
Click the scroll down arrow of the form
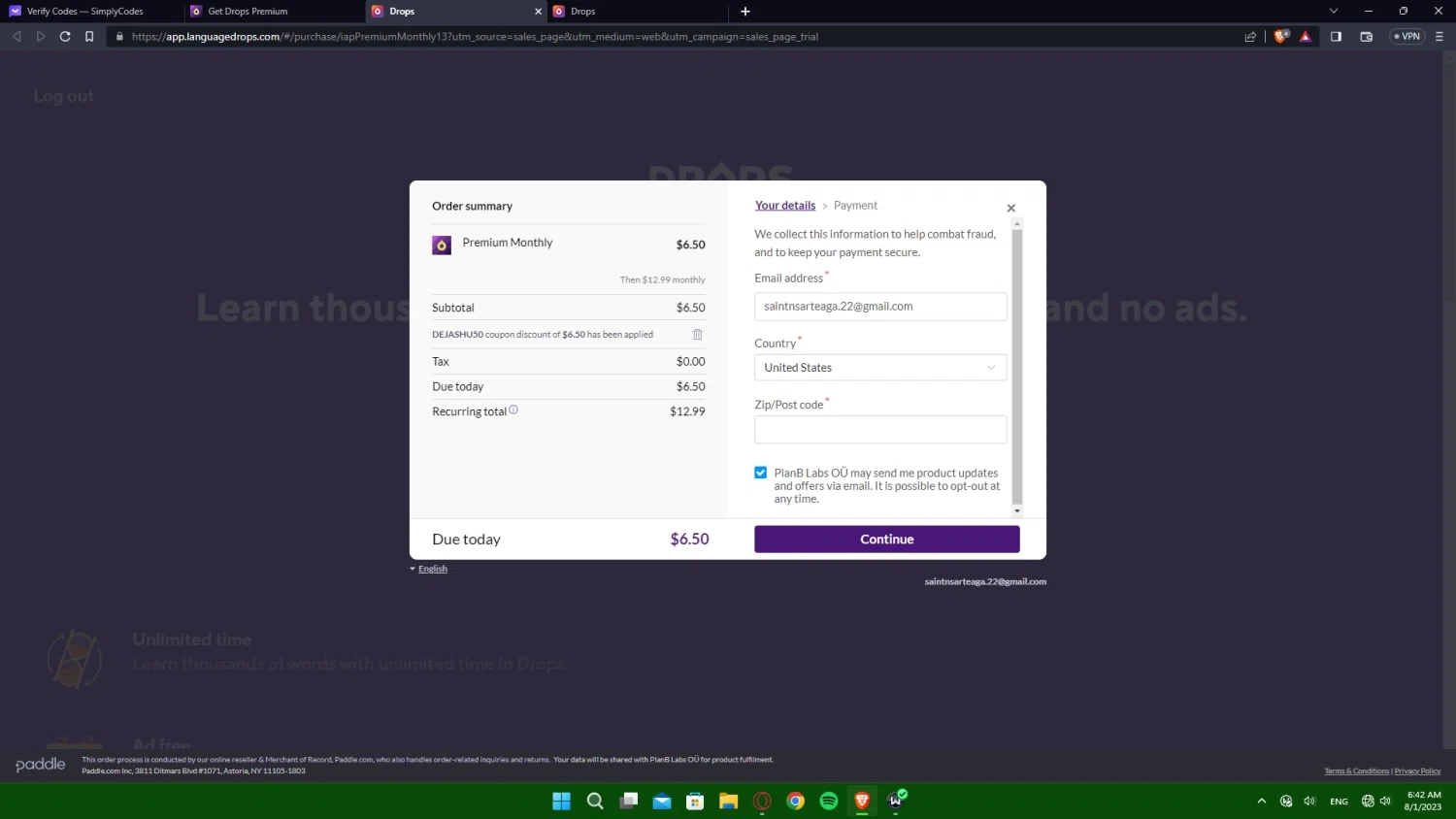click(1017, 511)
